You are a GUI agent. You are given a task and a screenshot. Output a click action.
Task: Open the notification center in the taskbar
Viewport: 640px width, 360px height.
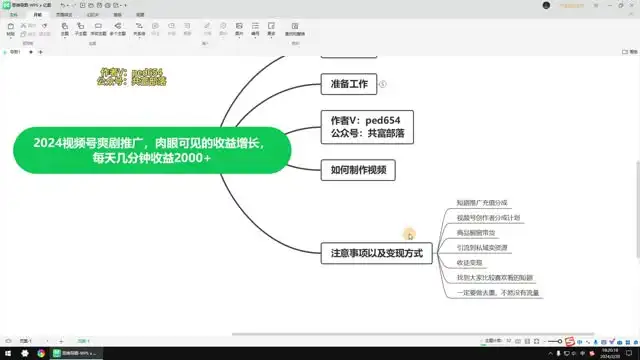629,353
